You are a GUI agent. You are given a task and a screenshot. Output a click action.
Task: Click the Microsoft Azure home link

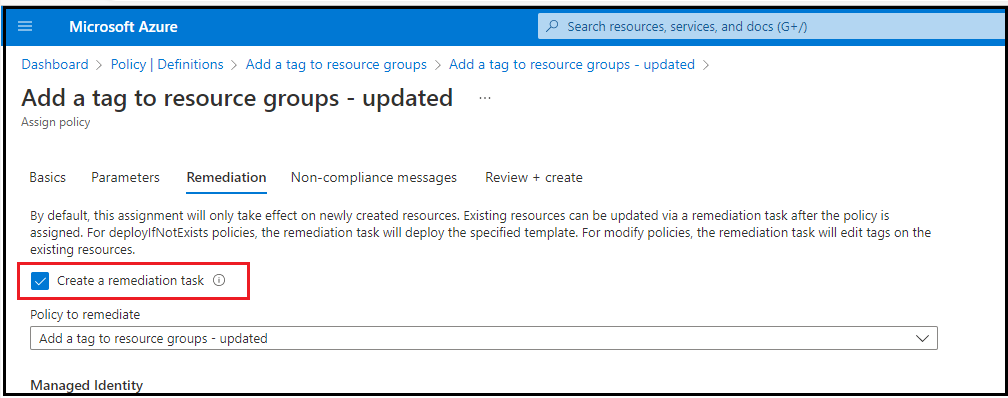(x=123, y=27)
